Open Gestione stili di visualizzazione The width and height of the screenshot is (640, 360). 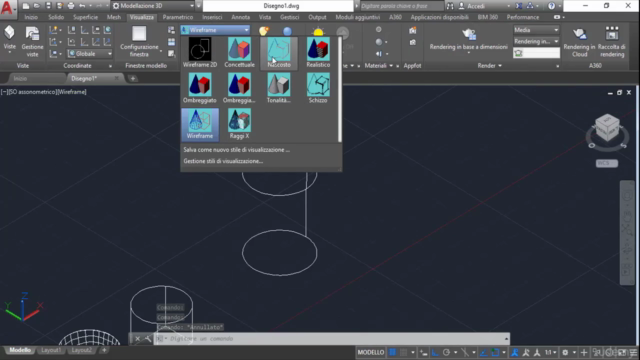(223, 161)
